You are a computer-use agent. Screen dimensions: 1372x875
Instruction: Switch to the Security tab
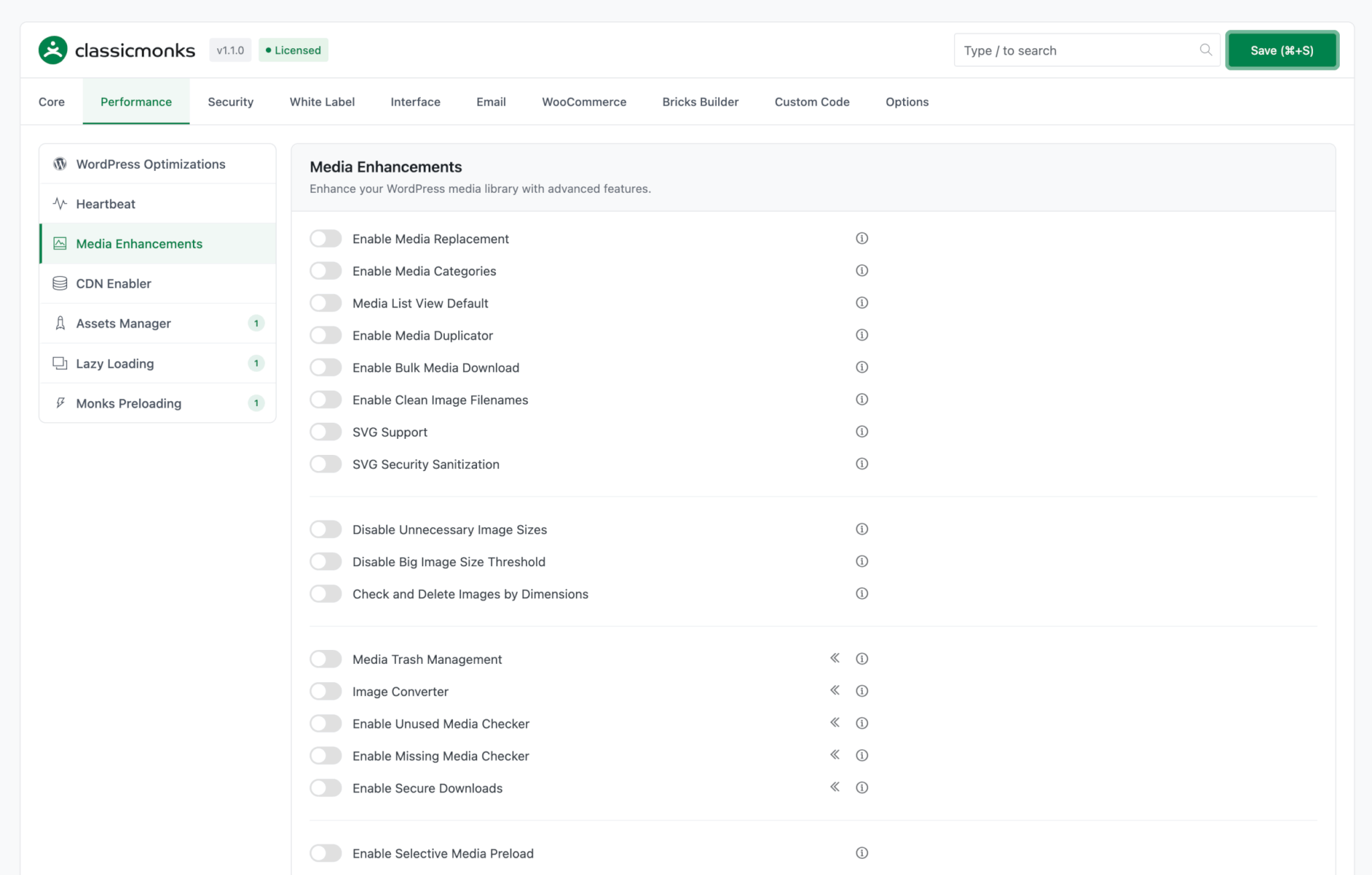pyautogui.click(x=230, y=102)
